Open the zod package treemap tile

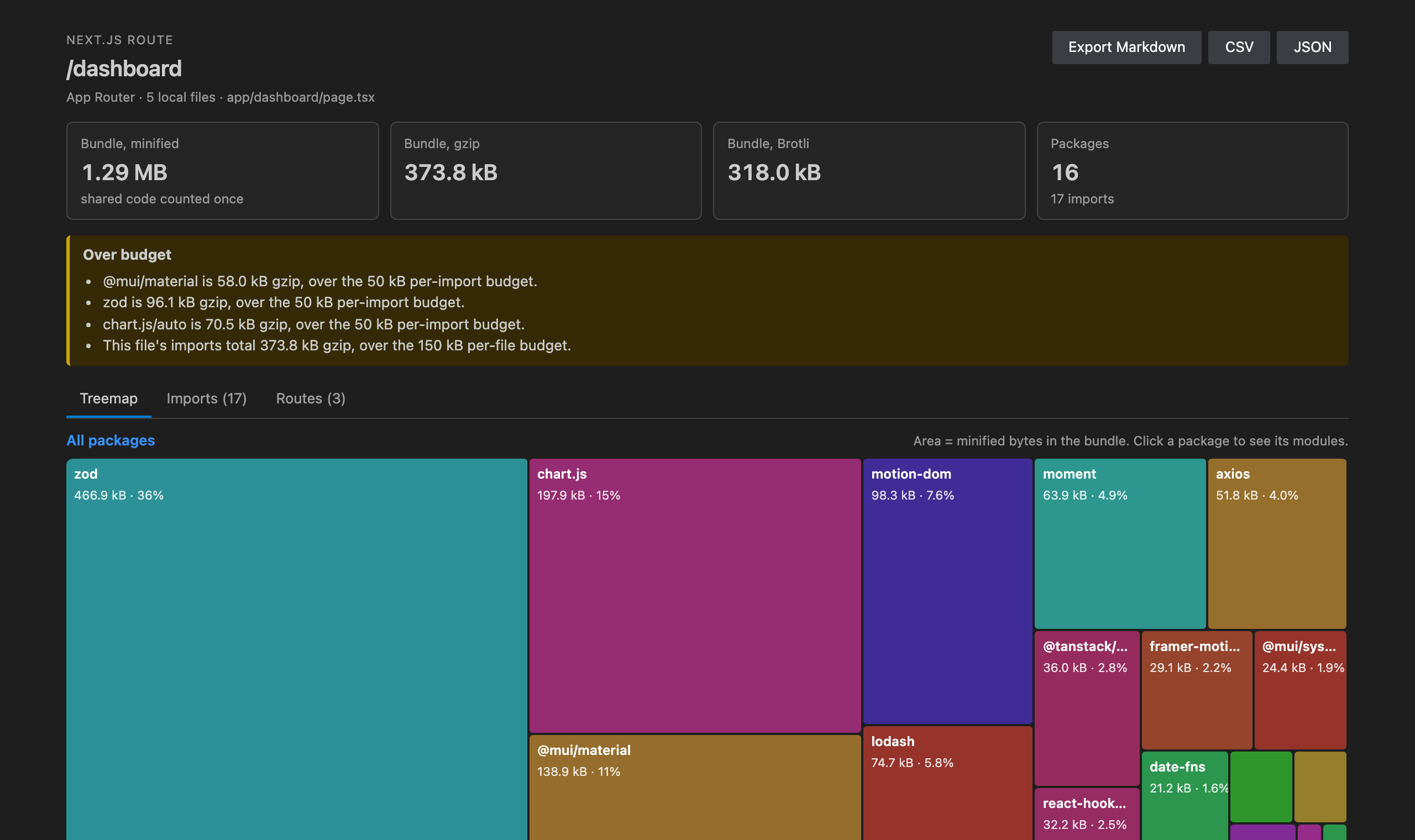297,649
